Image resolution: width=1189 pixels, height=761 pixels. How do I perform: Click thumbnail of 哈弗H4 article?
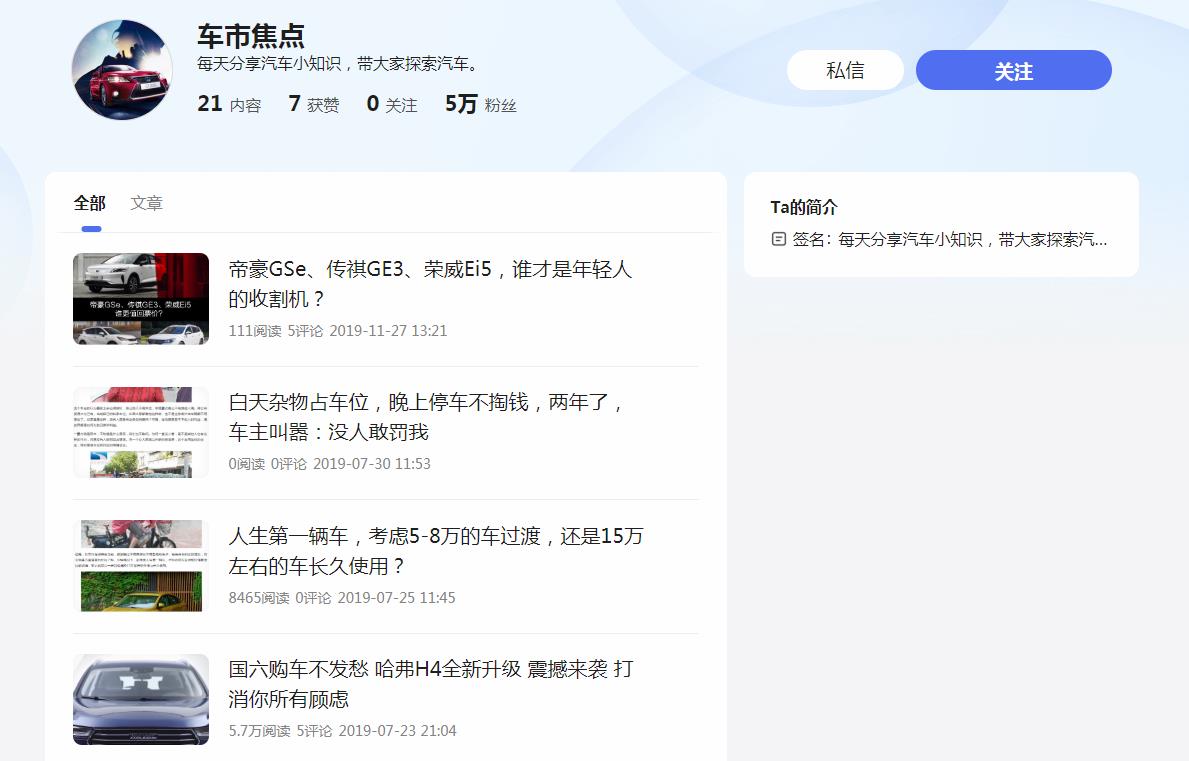[141, 699]
